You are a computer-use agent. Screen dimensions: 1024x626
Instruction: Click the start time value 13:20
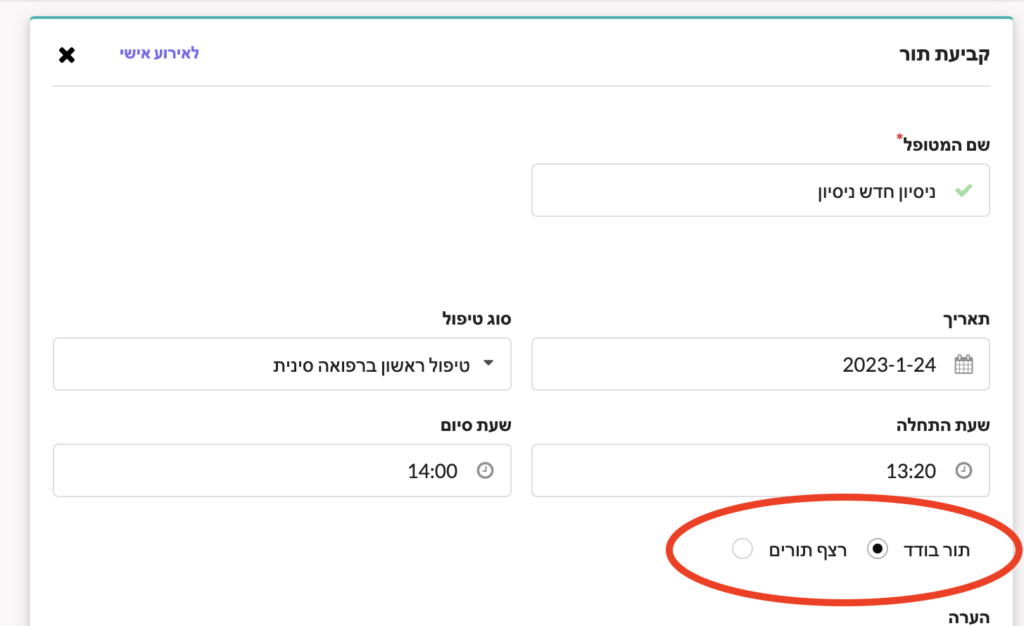click(910, 471)
